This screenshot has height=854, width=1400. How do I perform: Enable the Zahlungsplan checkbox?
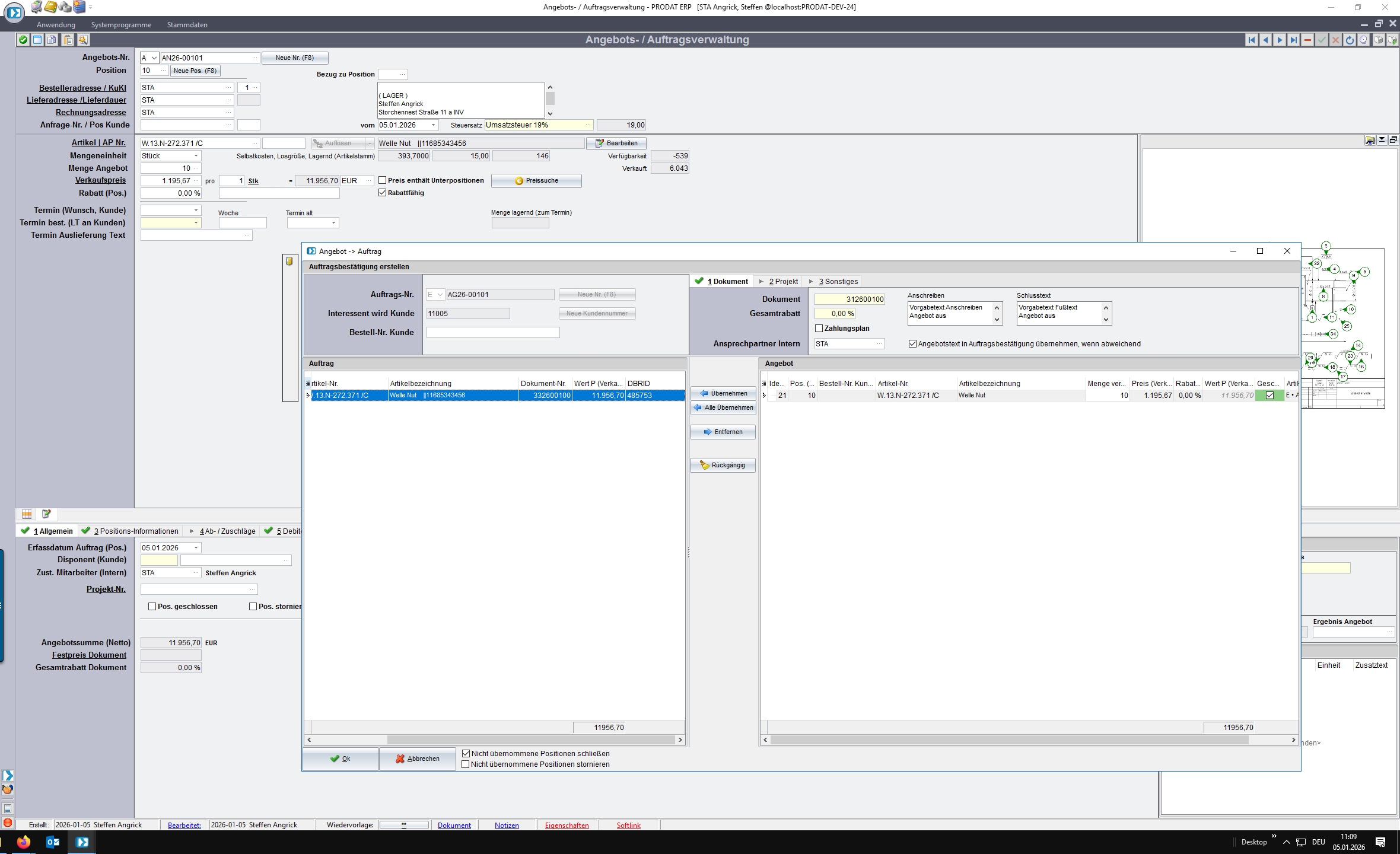click(x=819, y=329)
